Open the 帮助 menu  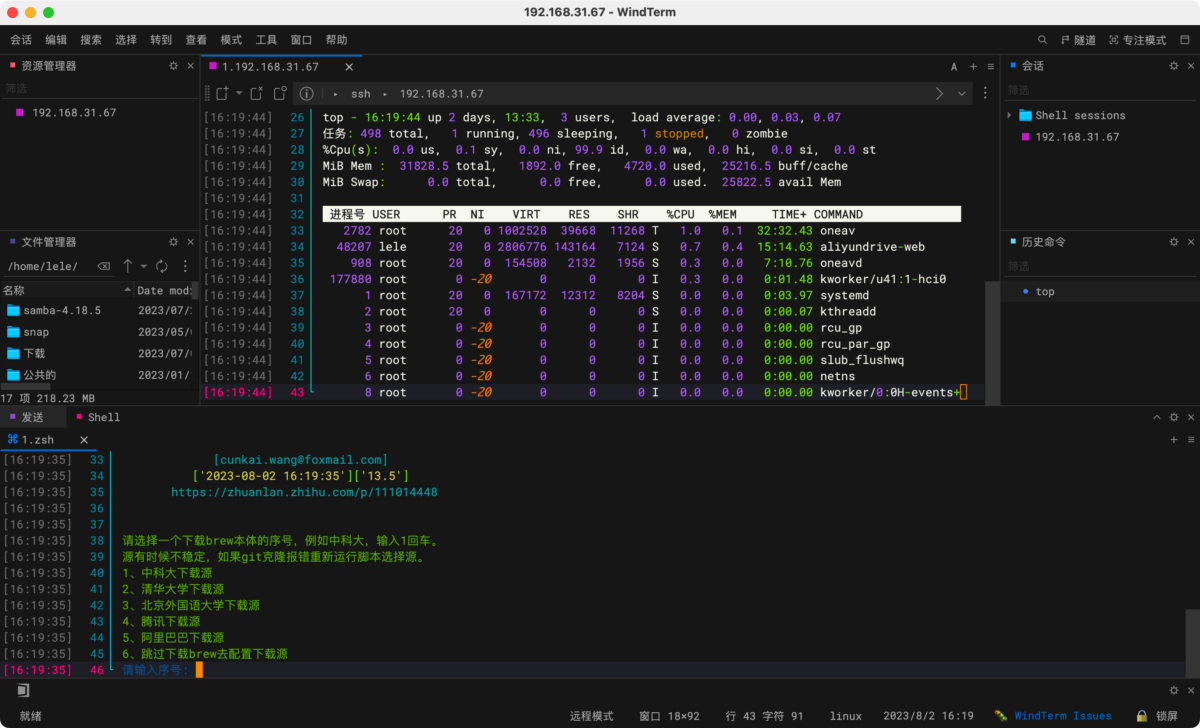pos(336,40)
